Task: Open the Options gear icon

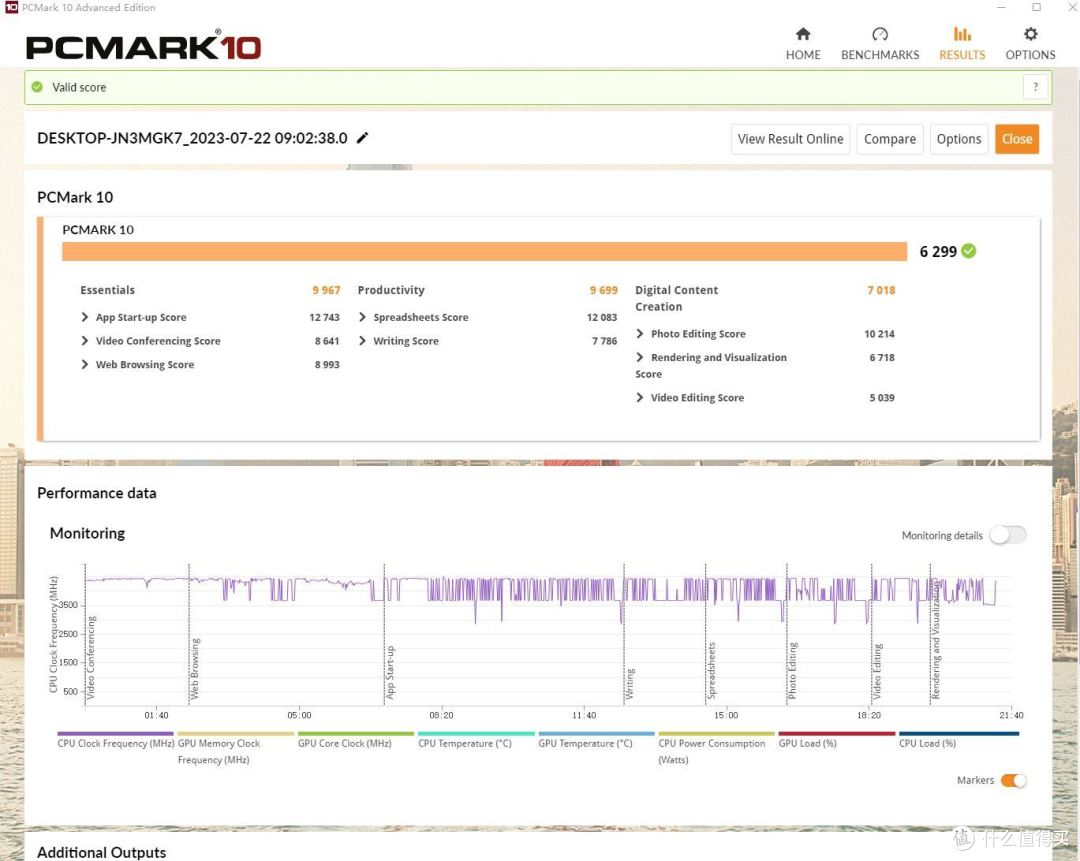Action: [1030, 34]
